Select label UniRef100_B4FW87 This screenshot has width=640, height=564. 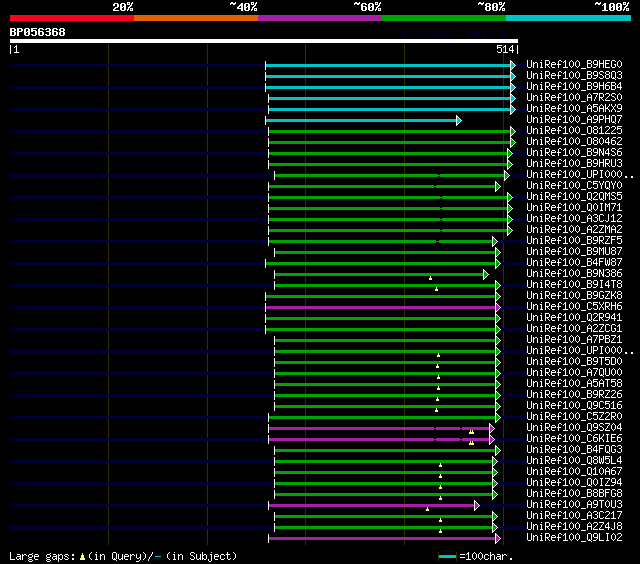(x=574, y=263)
